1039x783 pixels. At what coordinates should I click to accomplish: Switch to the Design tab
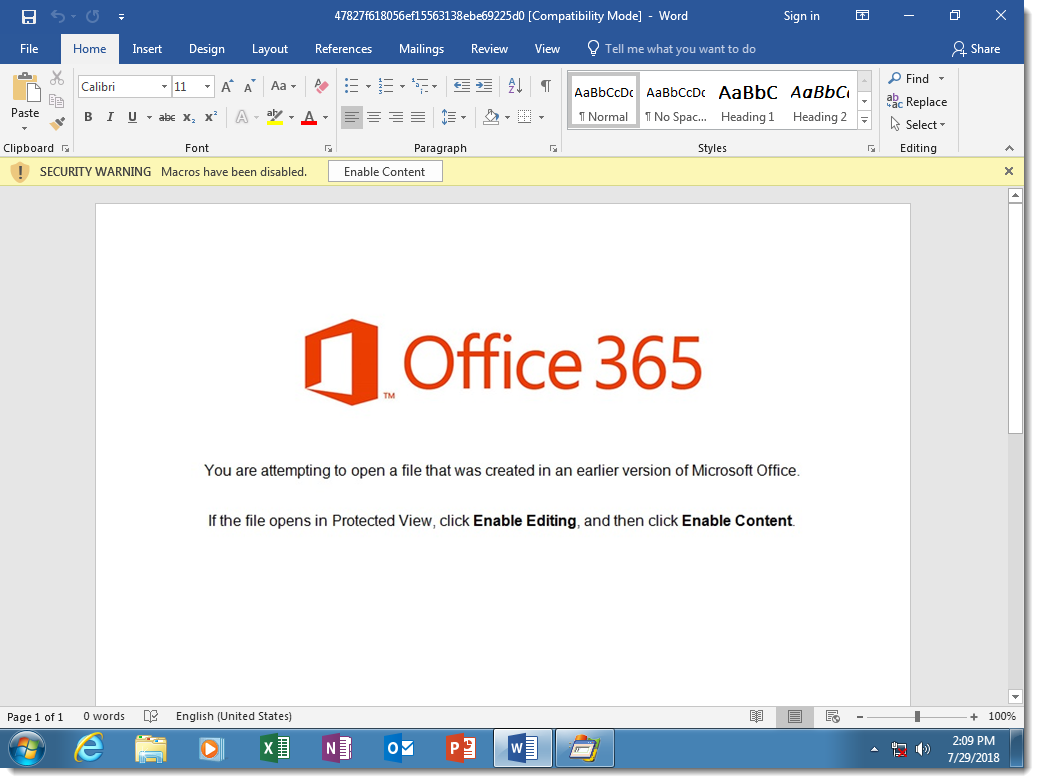tap(207, 49)
